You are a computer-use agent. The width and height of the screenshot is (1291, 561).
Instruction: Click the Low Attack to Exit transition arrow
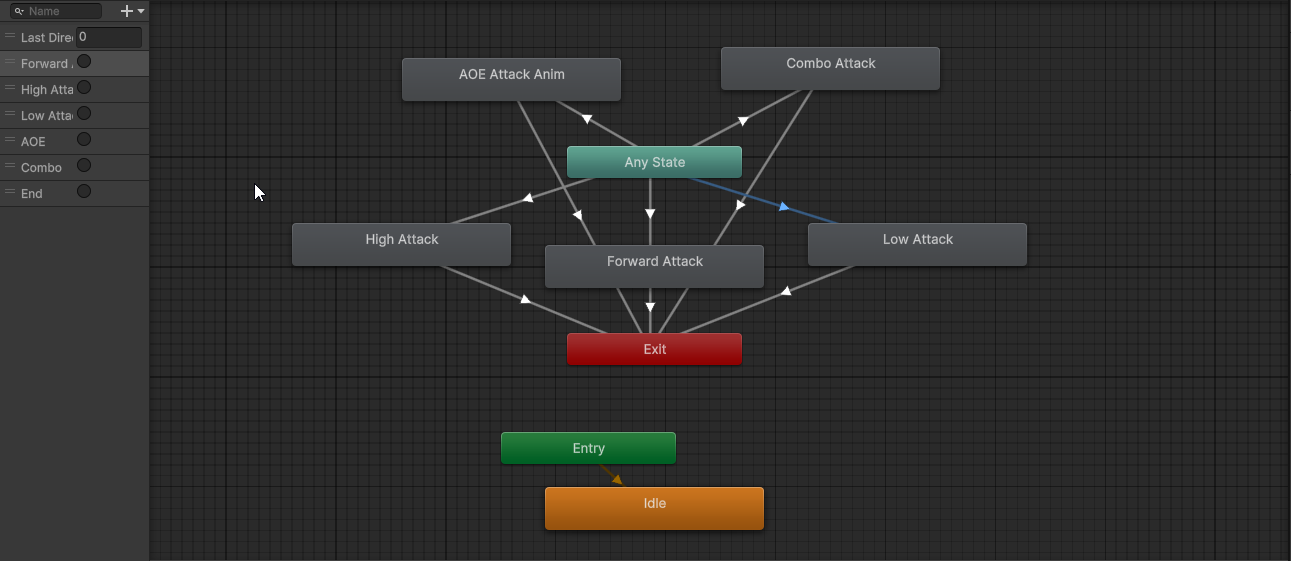(786, 291)
